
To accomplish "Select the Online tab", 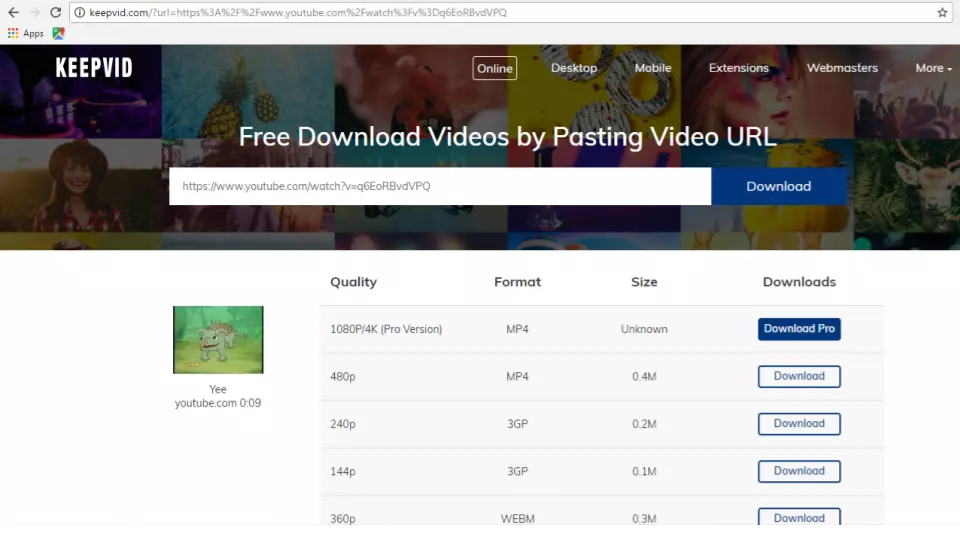I will [495, 68].
